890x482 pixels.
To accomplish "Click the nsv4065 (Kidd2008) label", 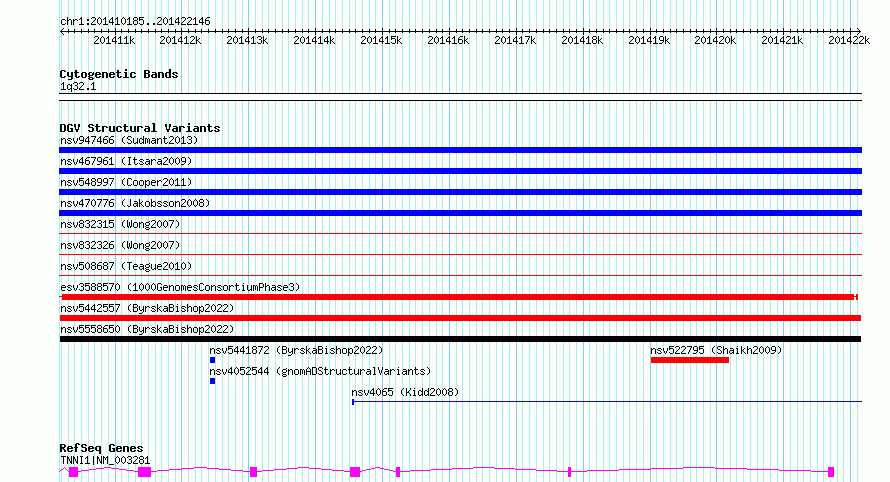I will tap(405, 392).
